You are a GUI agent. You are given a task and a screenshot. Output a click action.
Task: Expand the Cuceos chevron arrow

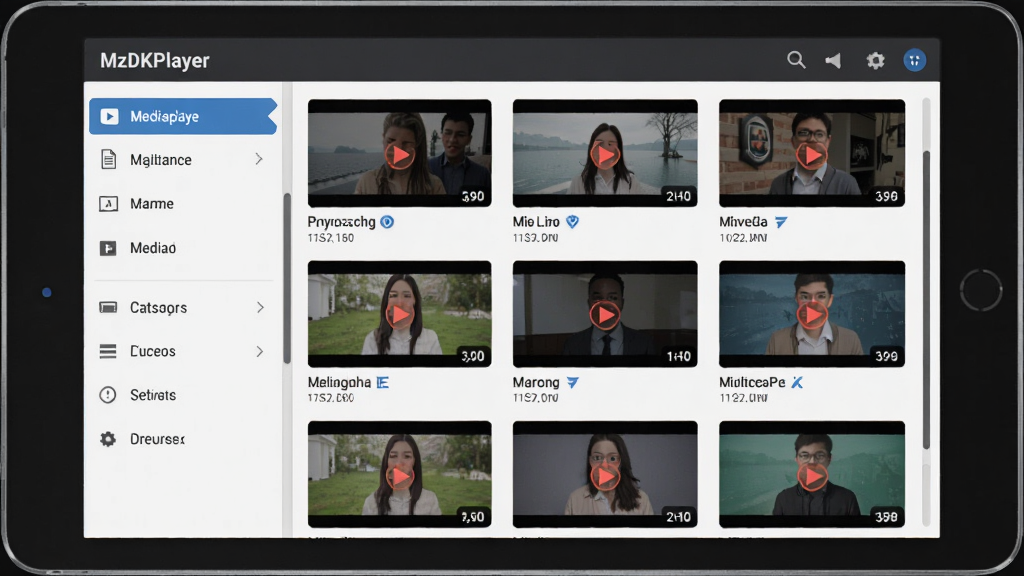click(x=260, y=351)
